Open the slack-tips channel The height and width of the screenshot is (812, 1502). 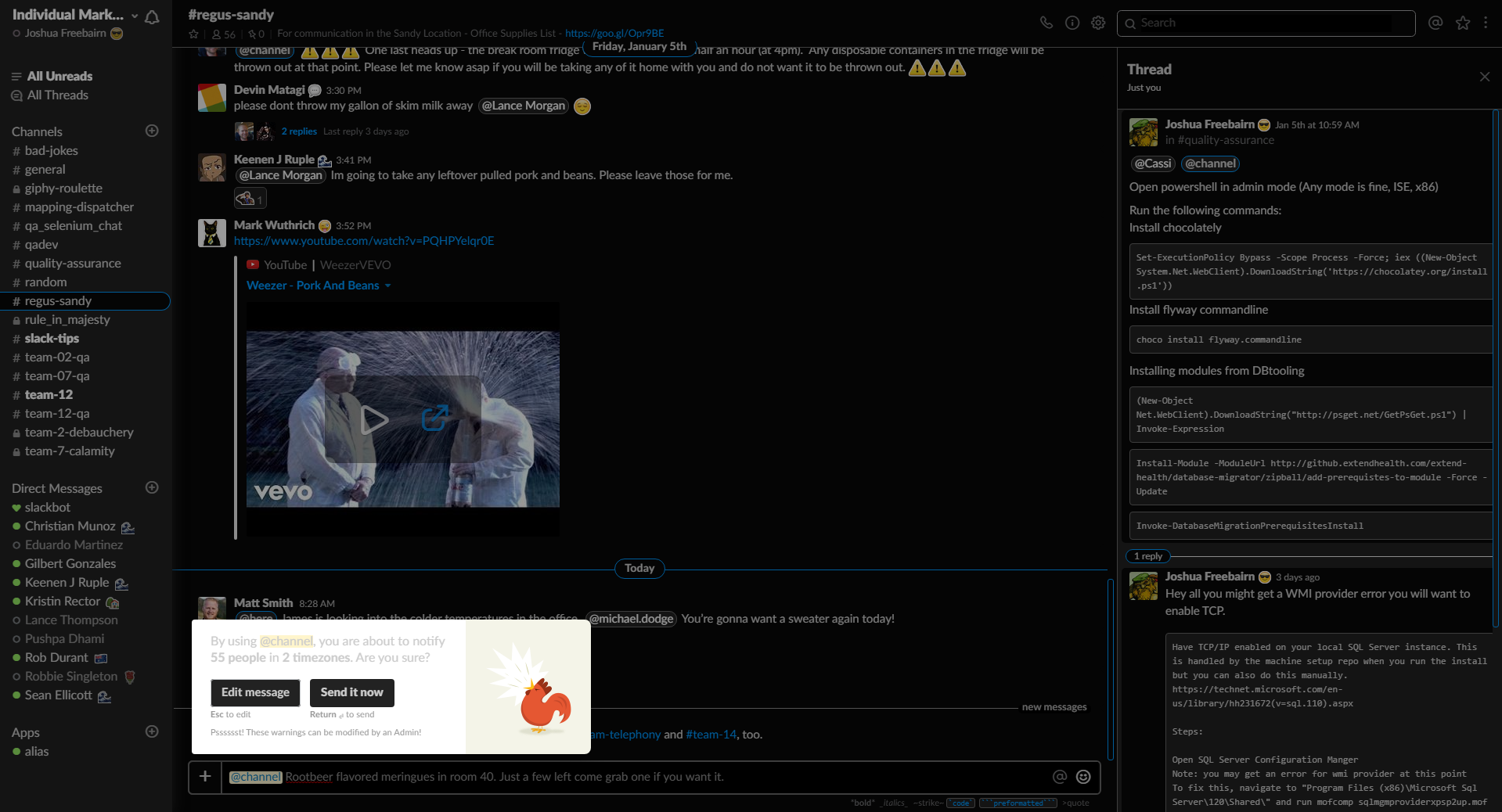click(x=52, y=338)
